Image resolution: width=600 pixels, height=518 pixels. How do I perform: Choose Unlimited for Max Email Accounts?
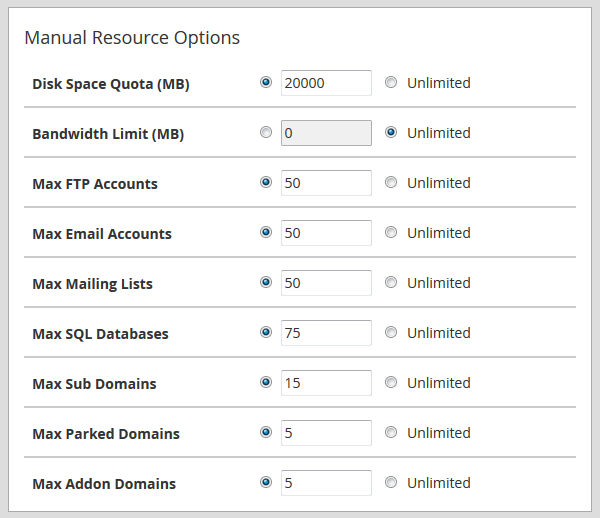[391, 232]
